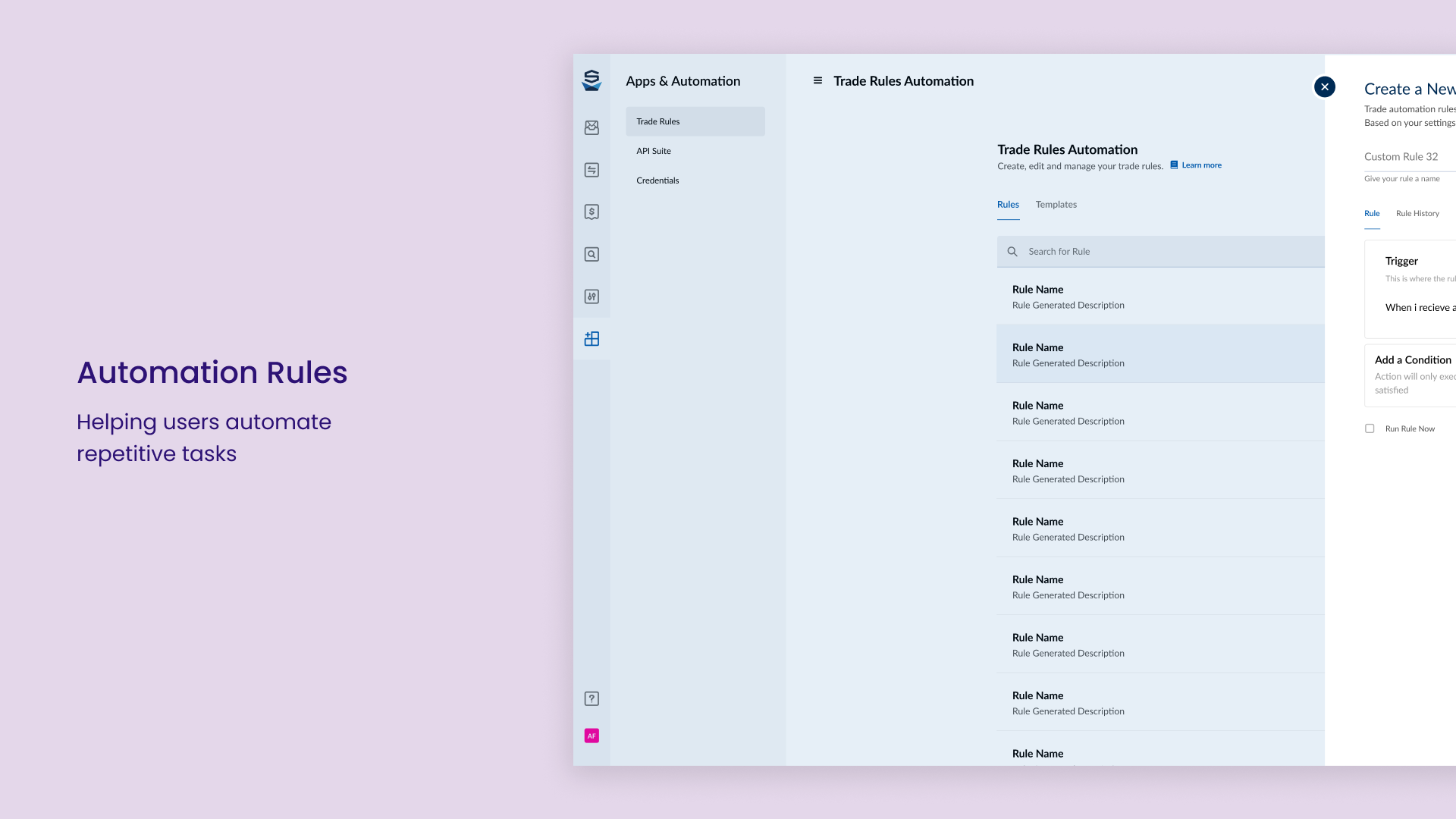Select the apps grid icon in the sidebar
The height and width of the screenshot is (819, 1456).
[591, 339]
